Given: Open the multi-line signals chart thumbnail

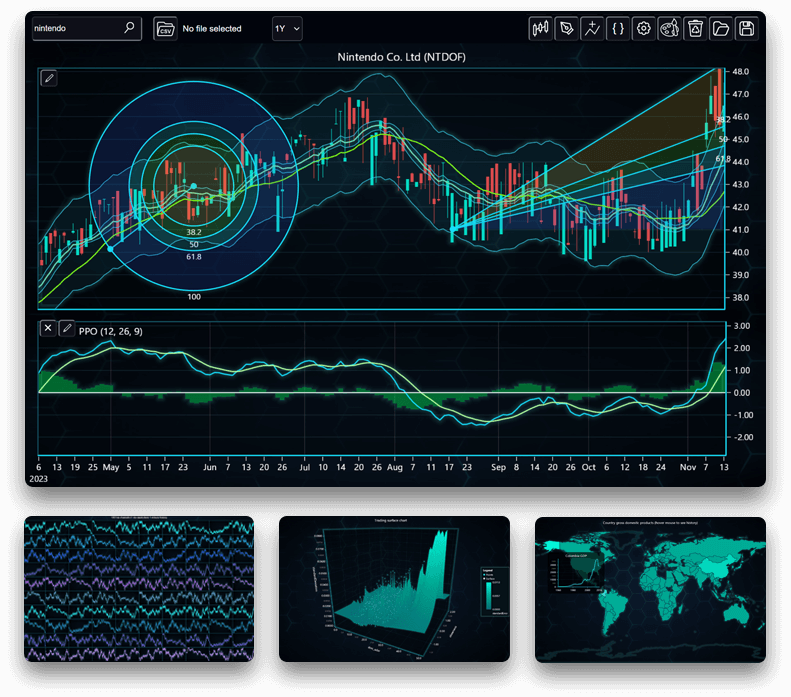Looking at the screenshot, I should [x=139, y=589].
